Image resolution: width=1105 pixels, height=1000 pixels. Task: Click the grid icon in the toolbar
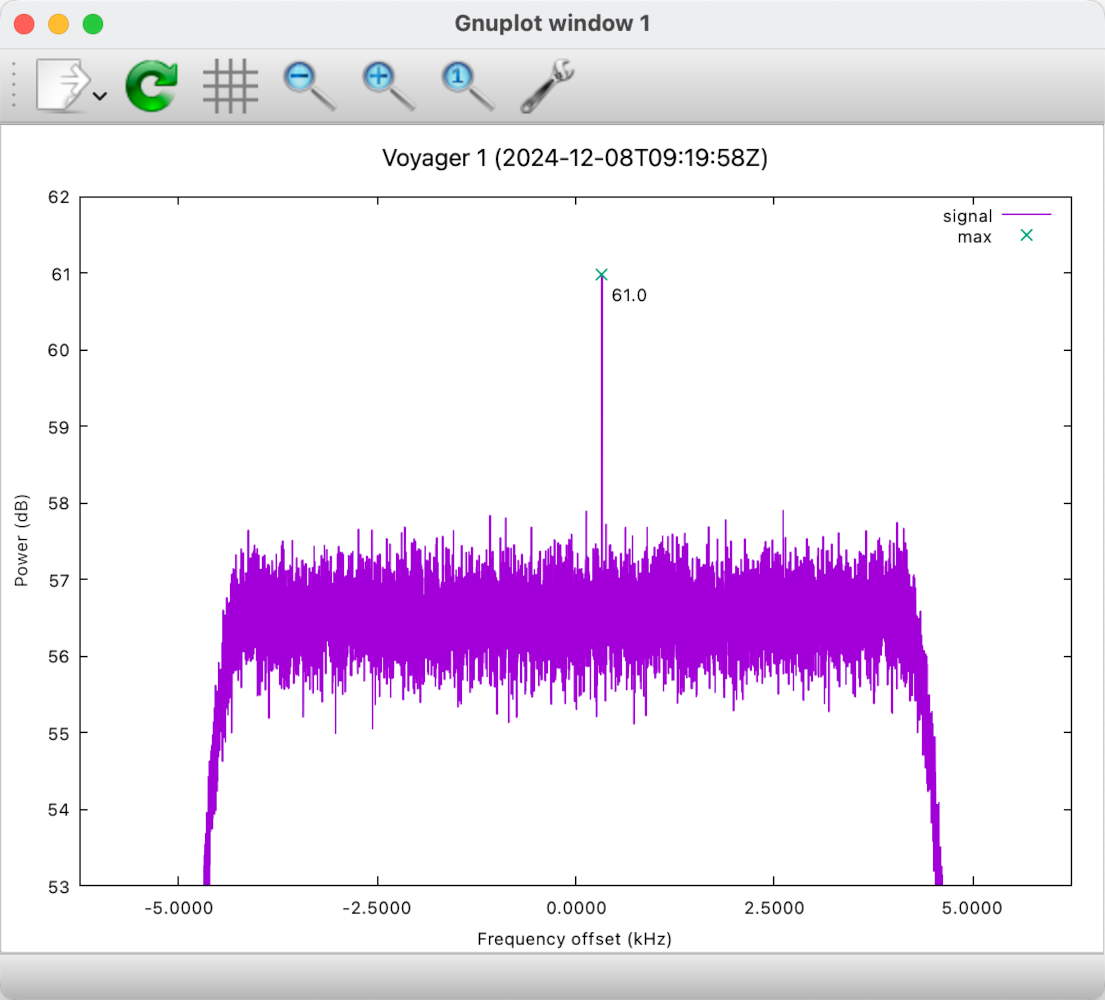(x=230, y=86)
